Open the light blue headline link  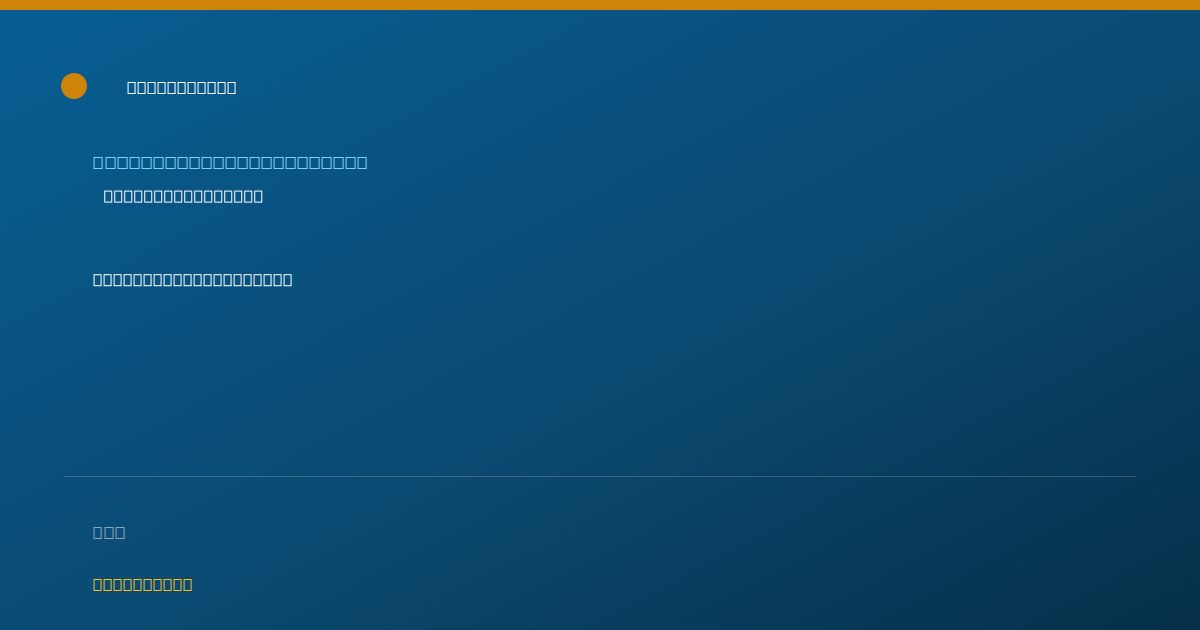230,162
